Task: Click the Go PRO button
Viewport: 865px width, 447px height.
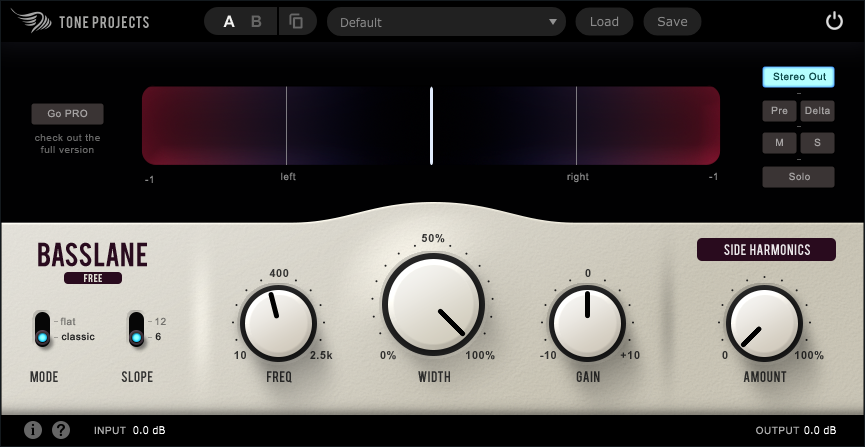Action: [x=67, y=114]
